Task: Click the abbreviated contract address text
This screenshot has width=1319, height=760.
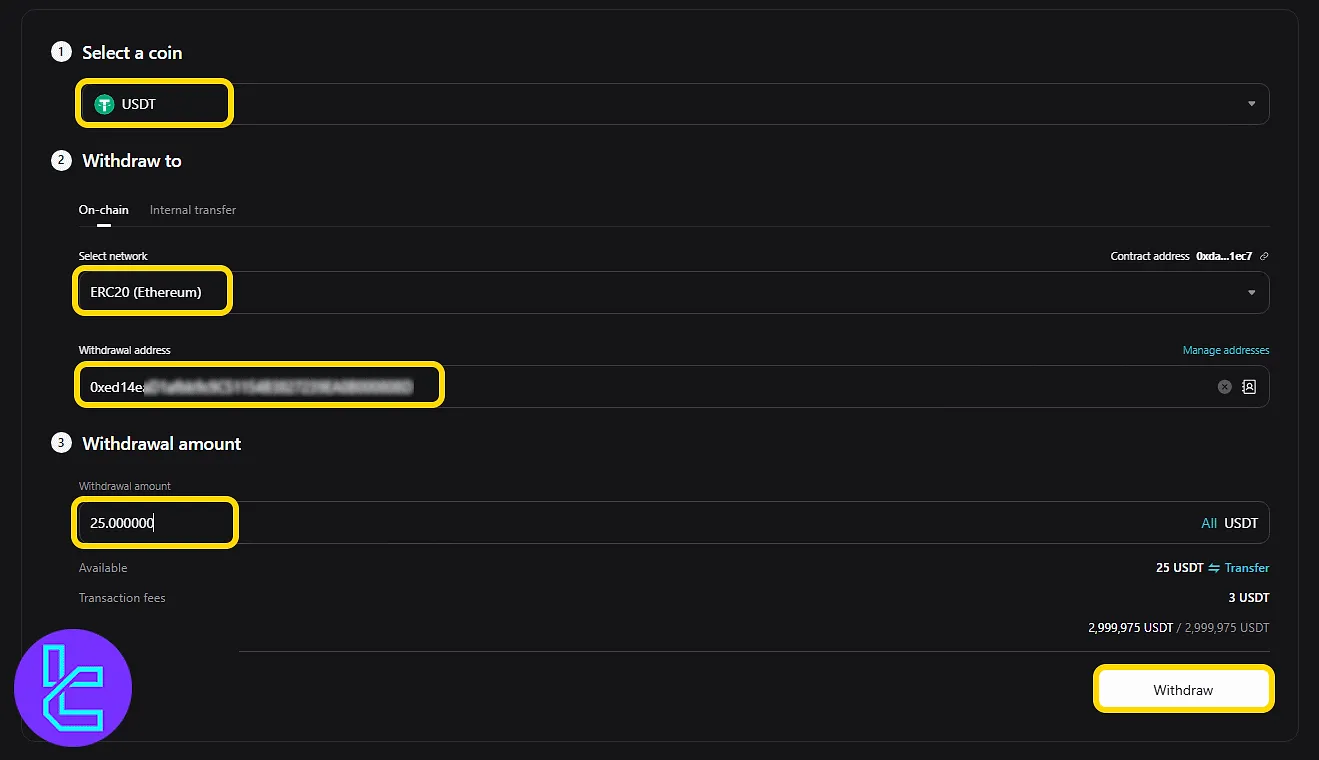Action: [1224, 256]
